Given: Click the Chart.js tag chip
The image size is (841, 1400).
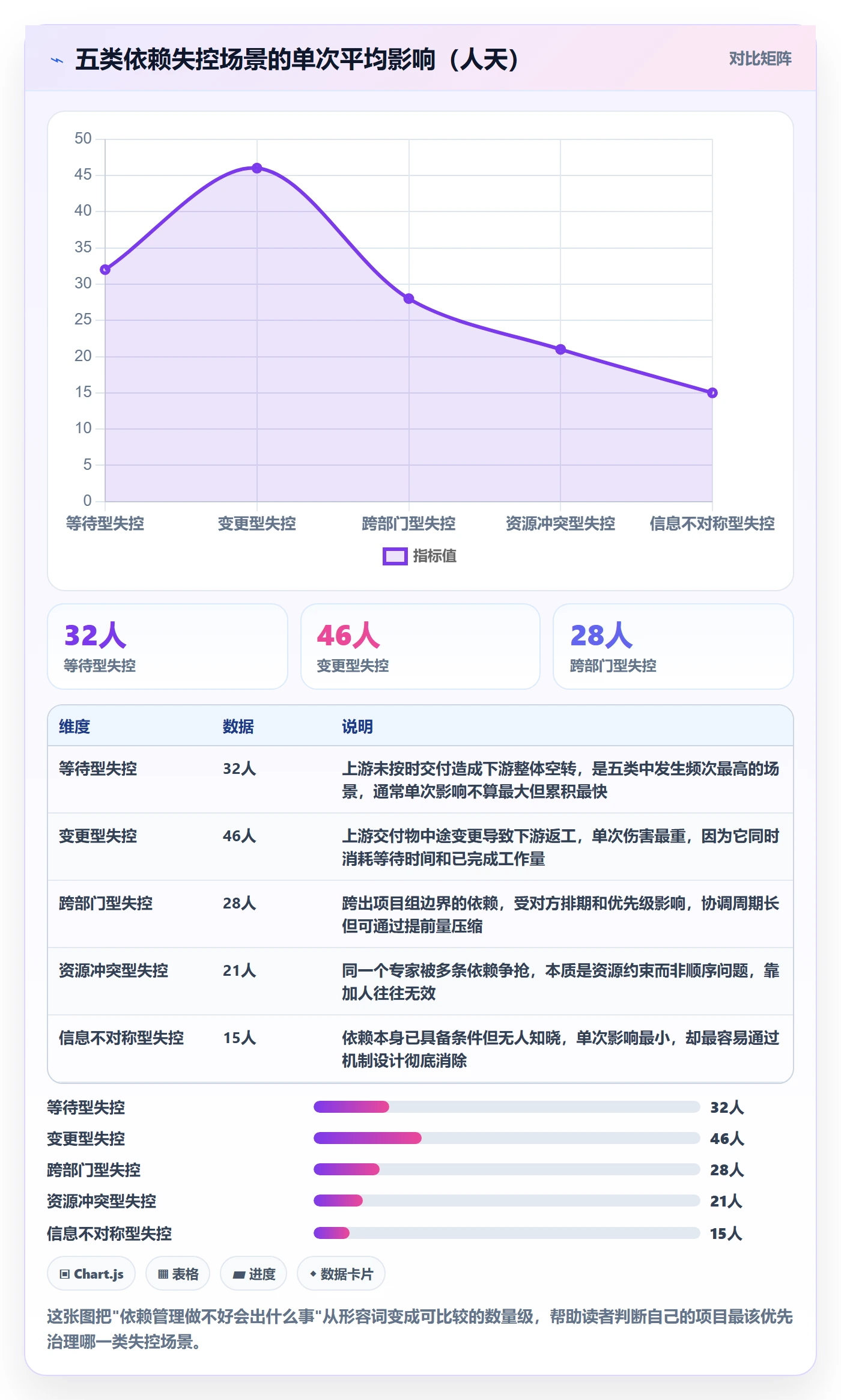Looking at the screenshot, I should [x=91, y=1273].
